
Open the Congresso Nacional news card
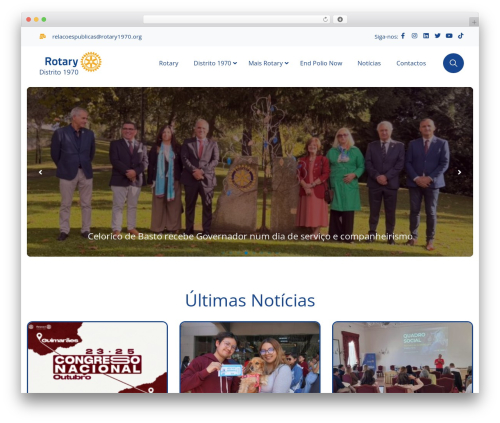pyautogui.click(x=97, y=357)
